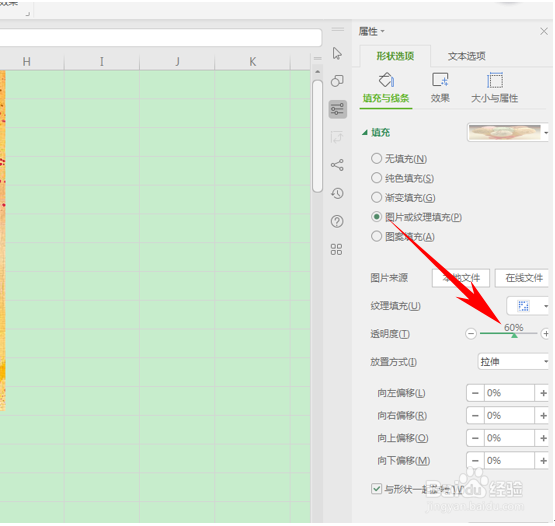Select Picture or texture fill (图片或纹理填充)

(376, 217)
